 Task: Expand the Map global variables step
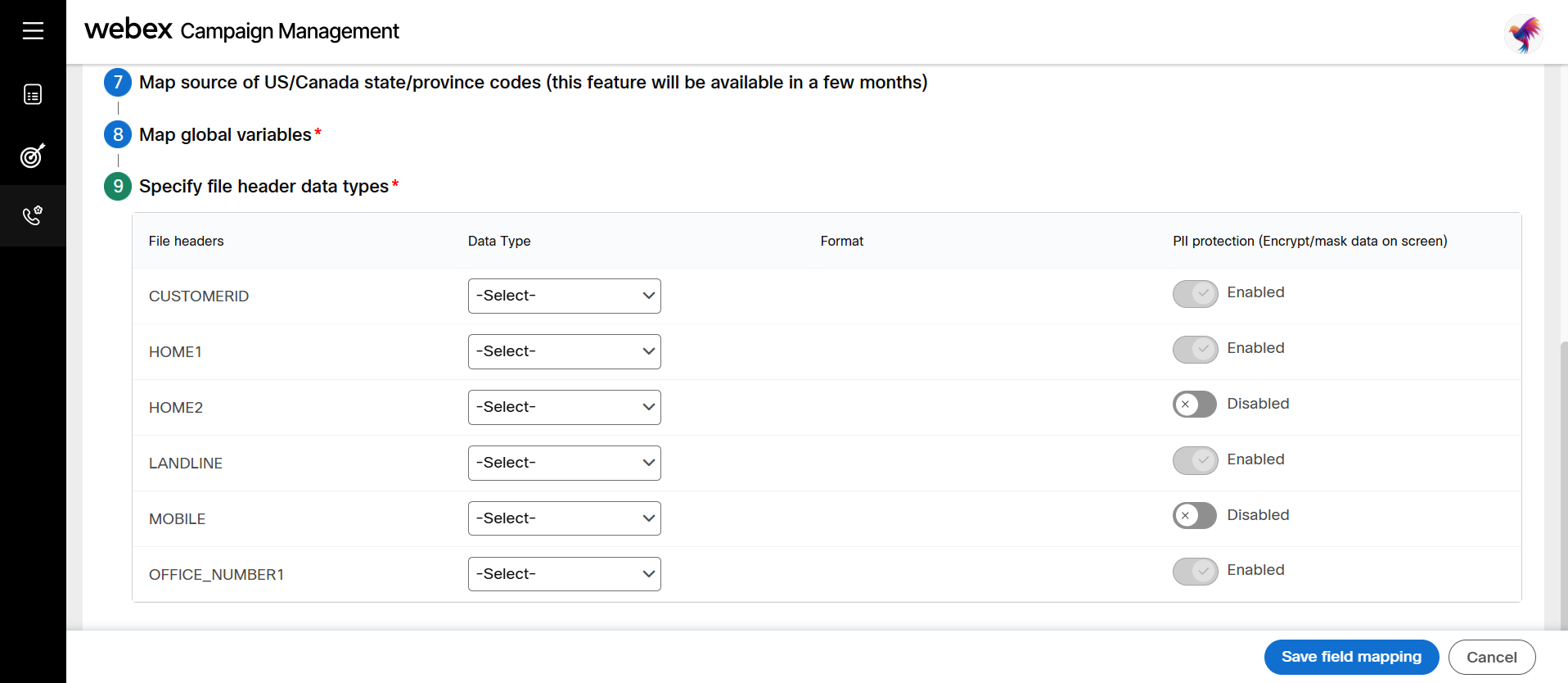(x=225, y=134)
